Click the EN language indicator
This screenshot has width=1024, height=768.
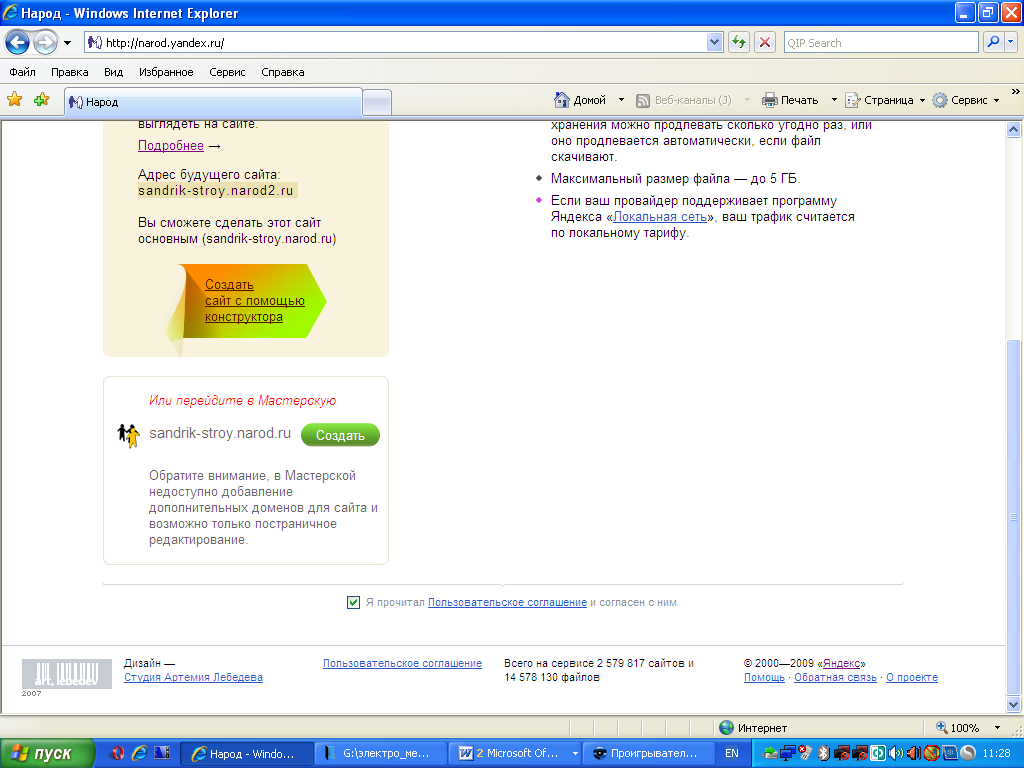point(731,753)
